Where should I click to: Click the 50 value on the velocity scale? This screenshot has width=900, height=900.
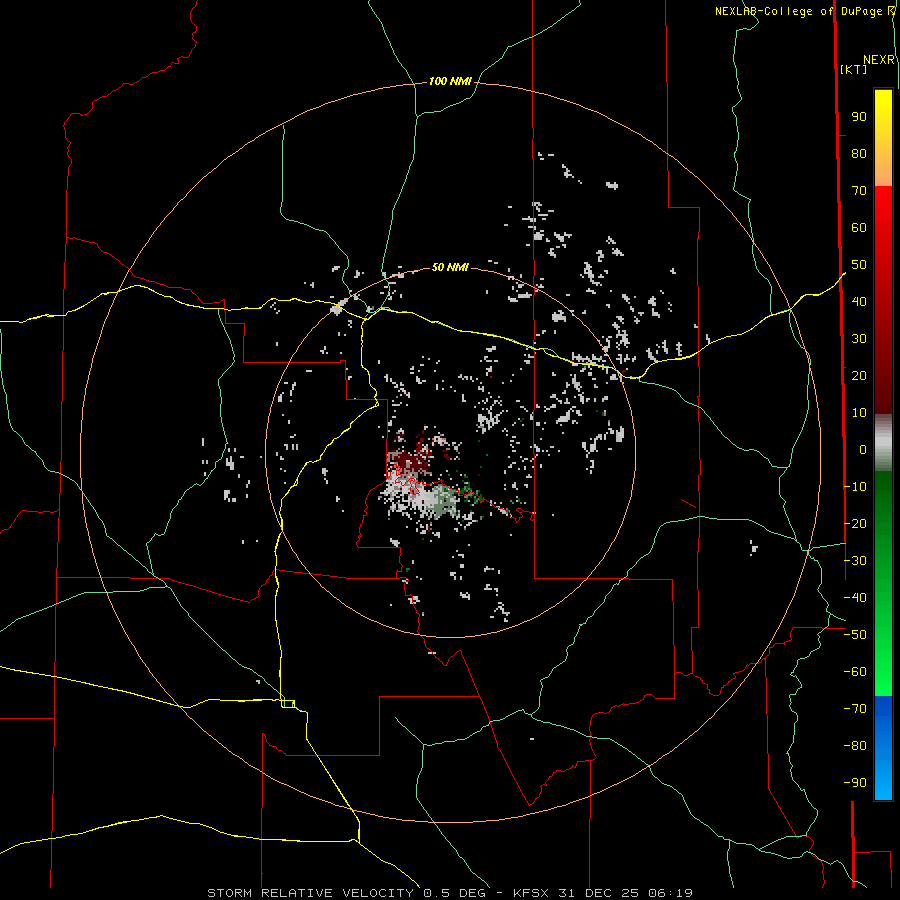tap(859, 265)
